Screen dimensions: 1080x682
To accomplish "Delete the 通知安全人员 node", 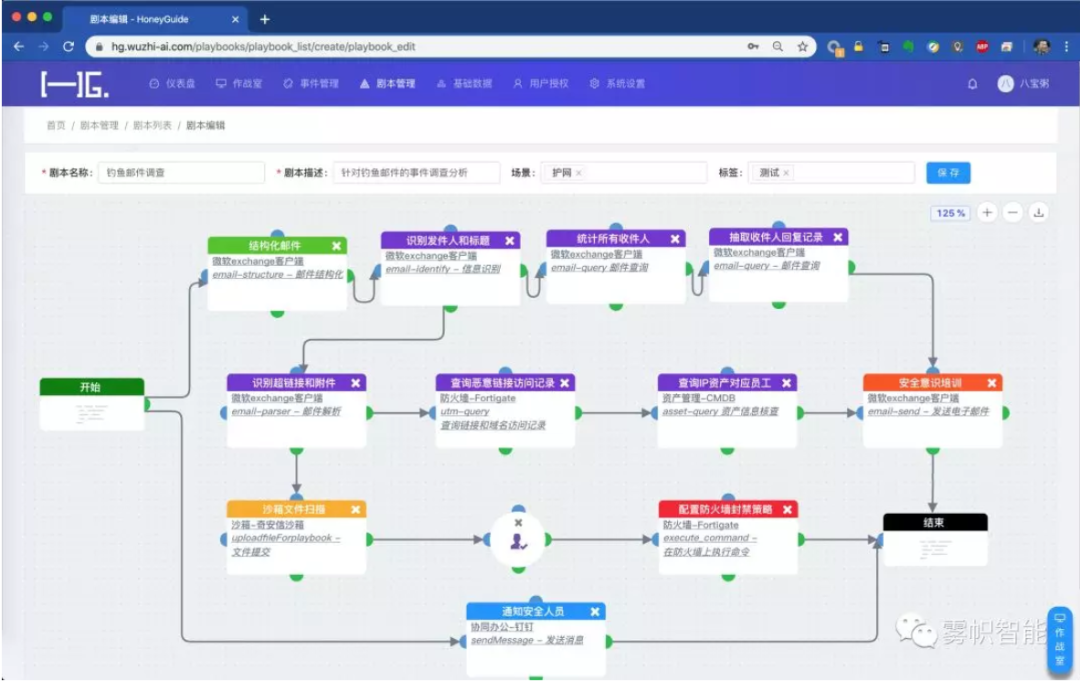I will [x=595, y=612].
